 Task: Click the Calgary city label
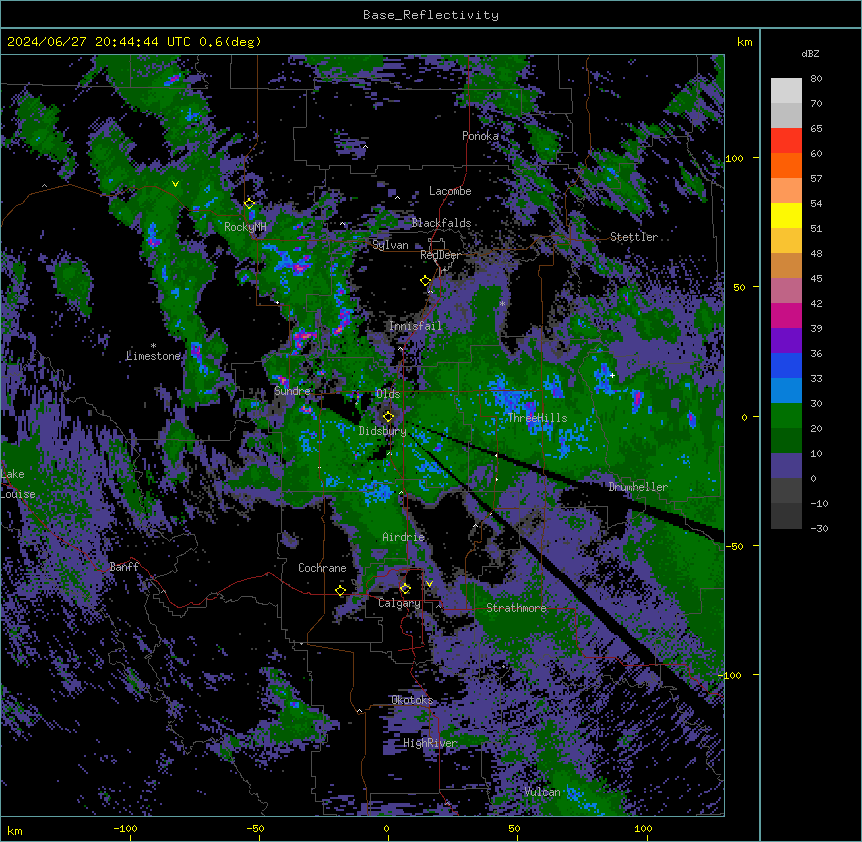(400, 603)
